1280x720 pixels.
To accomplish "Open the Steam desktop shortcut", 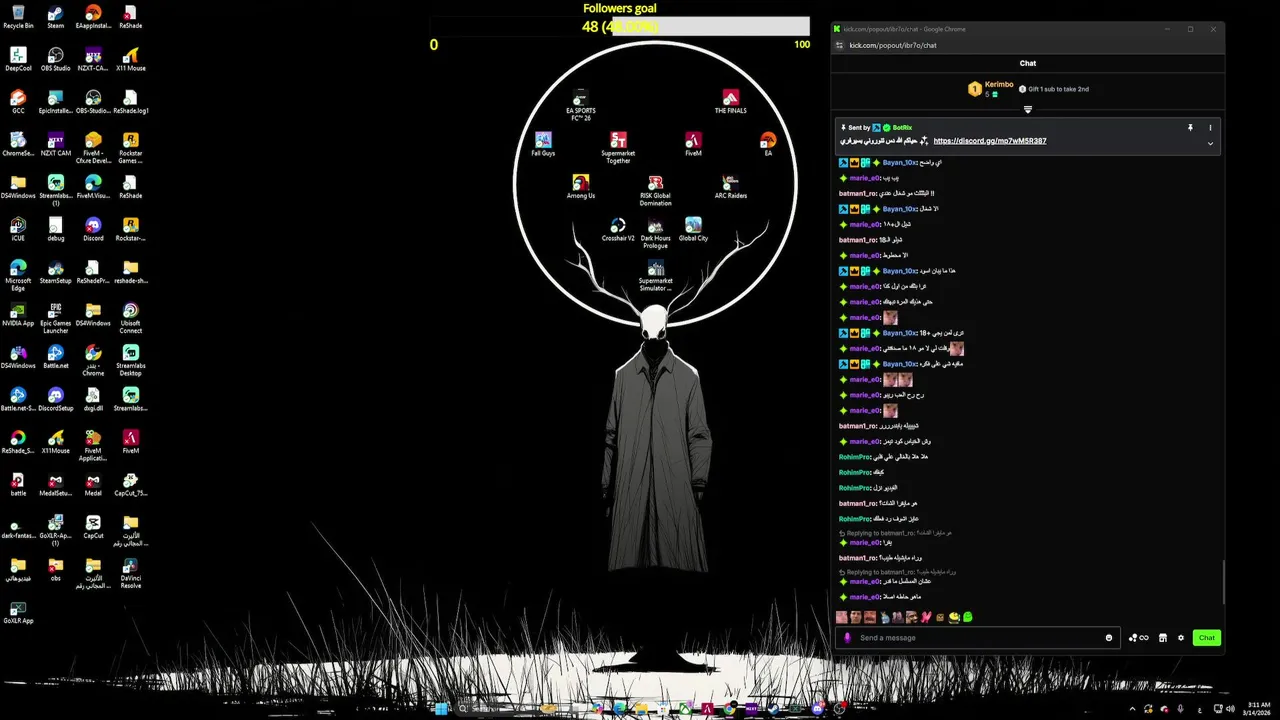I will pos(56,16).
